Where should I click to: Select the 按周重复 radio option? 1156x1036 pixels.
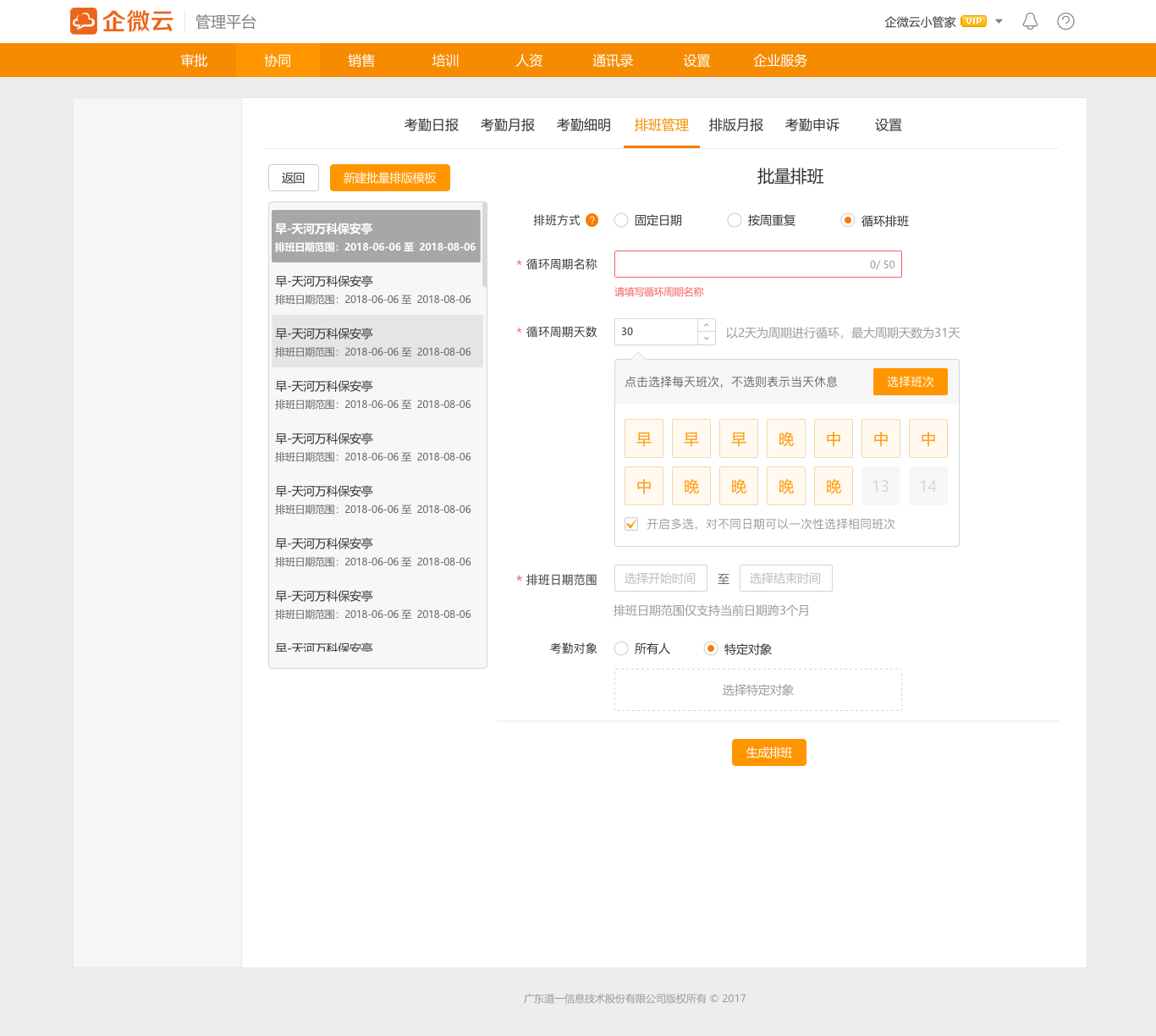point(735,220)
